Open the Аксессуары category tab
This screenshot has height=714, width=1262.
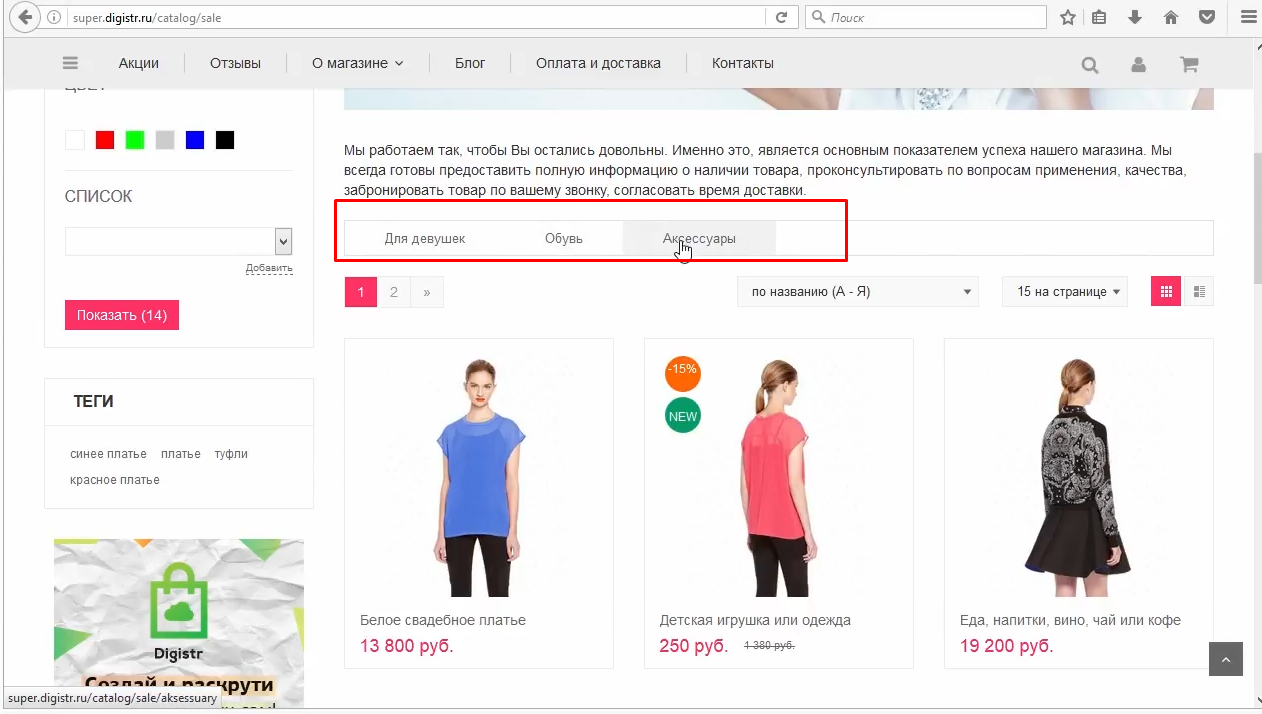tap(699, 238)
